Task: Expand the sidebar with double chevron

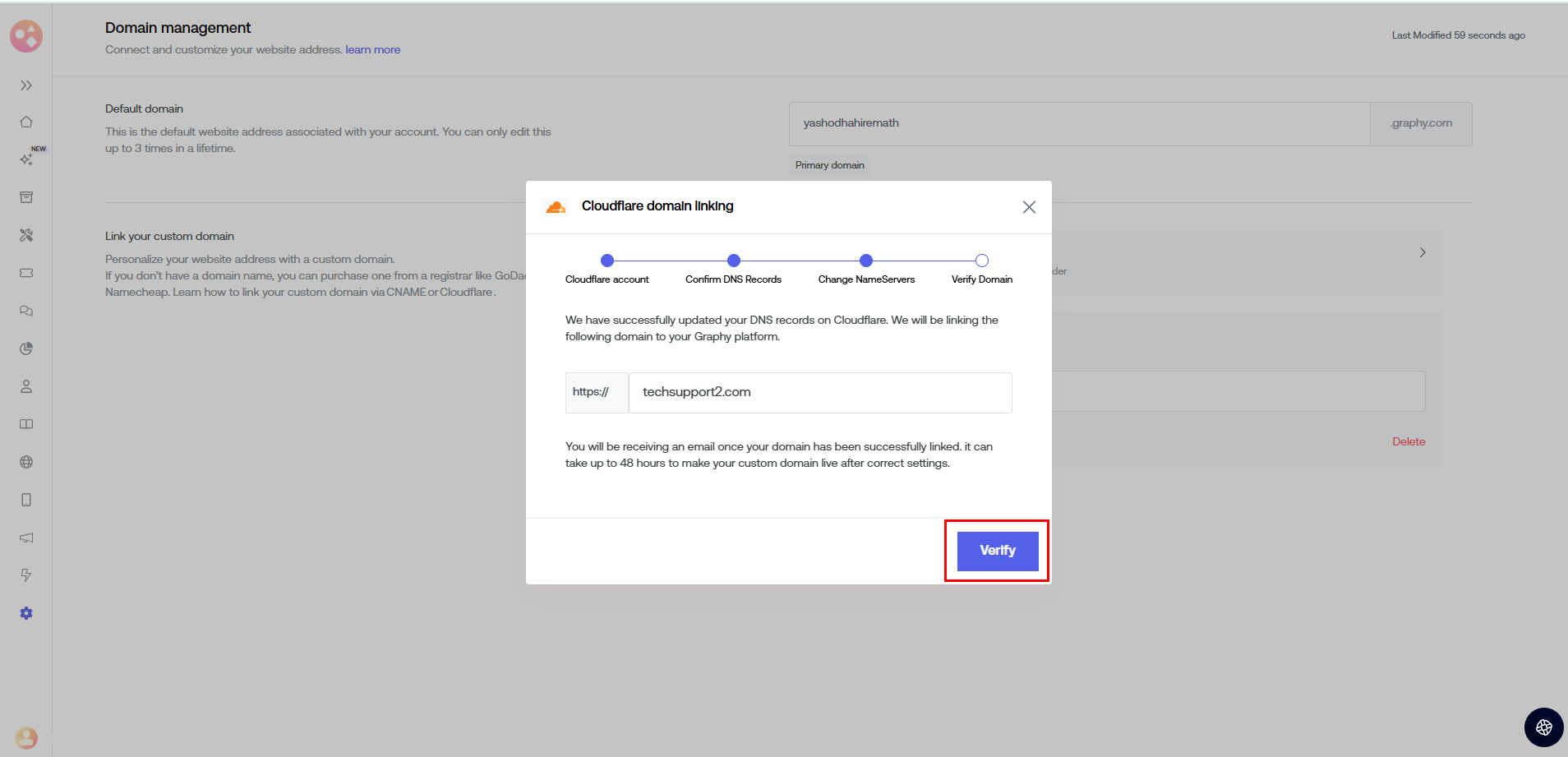Action: (26, 85)
